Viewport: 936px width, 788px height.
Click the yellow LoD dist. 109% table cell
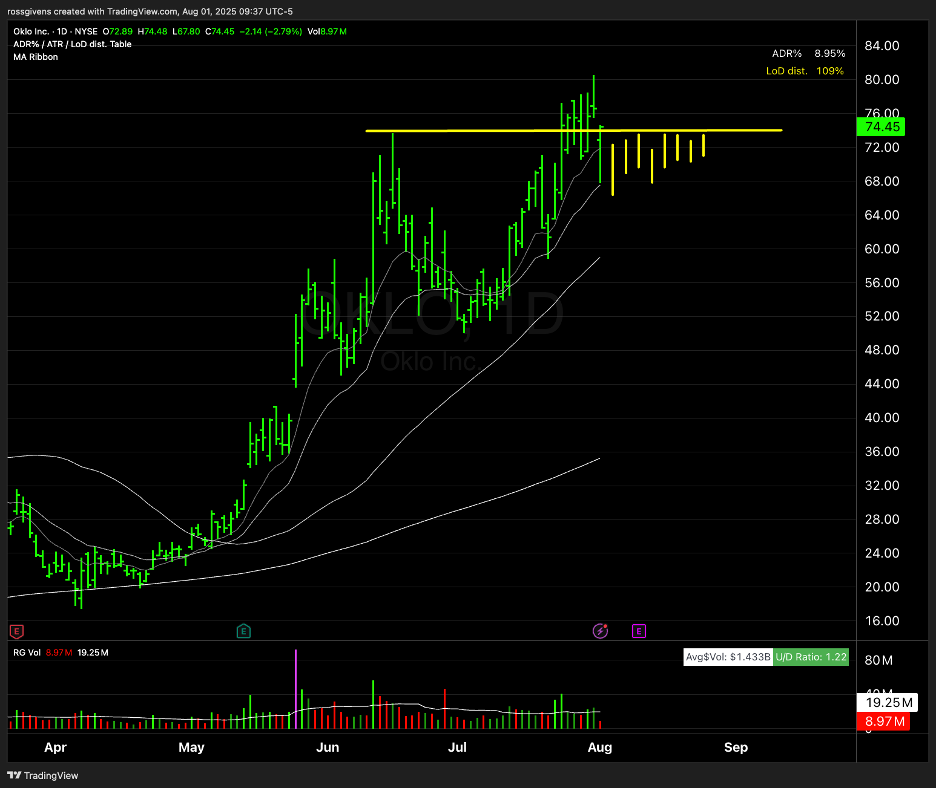pyautogui.click(x=804, y=71)
